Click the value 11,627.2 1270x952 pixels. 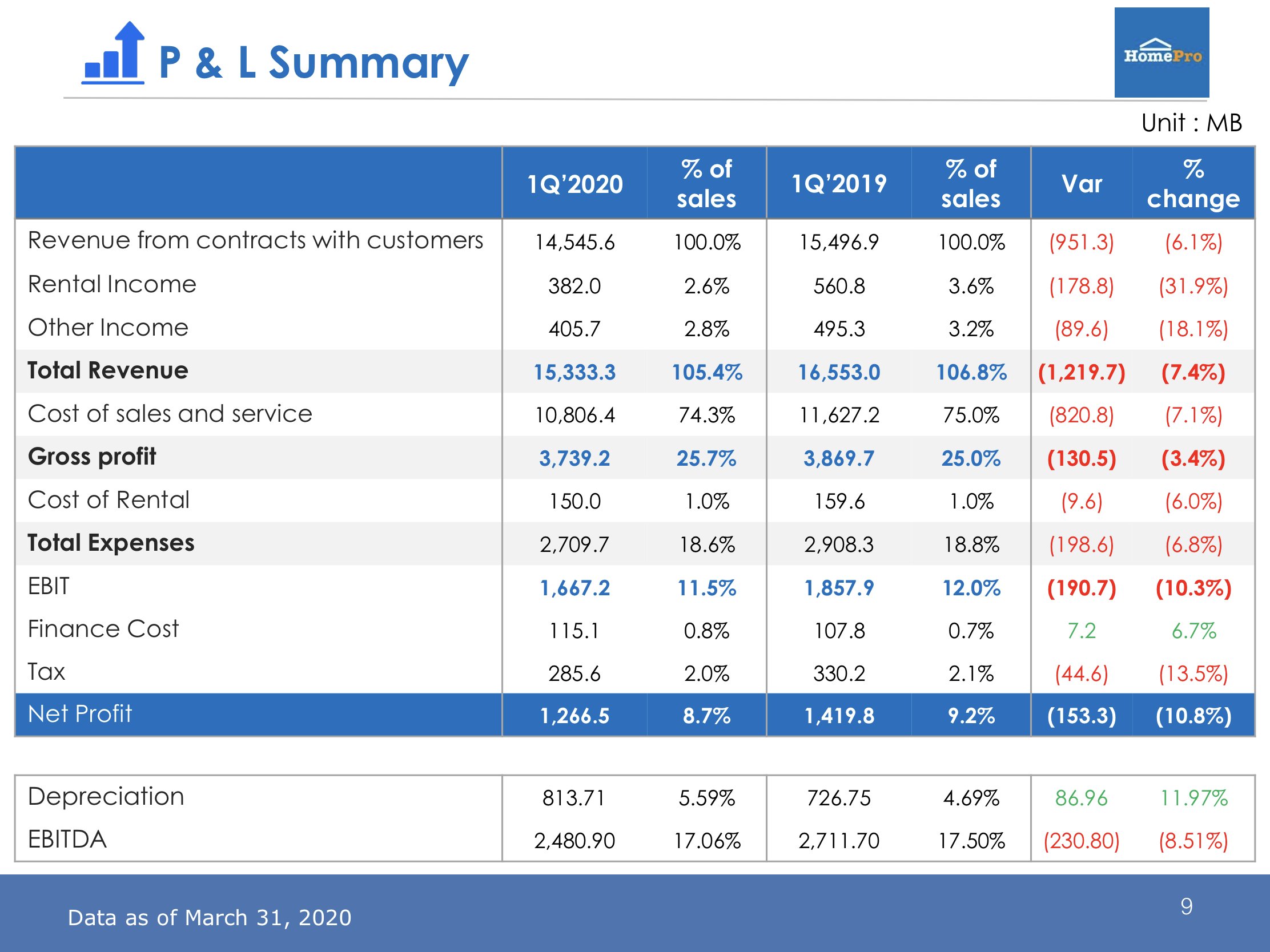[x=839, y=415]
